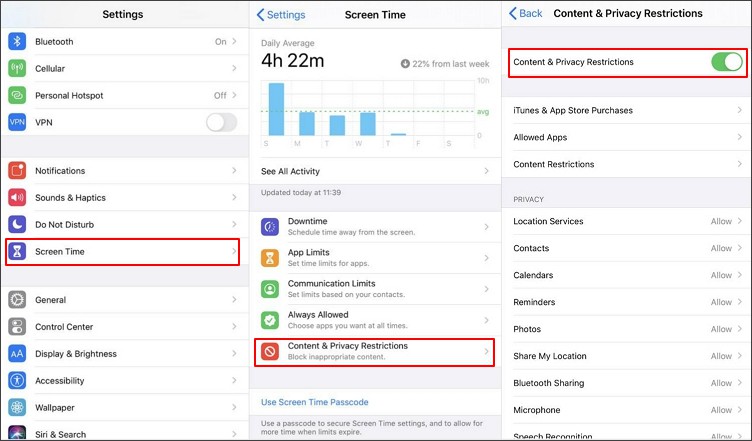
Task: Go back using the Back button
Action: [526, 14]
